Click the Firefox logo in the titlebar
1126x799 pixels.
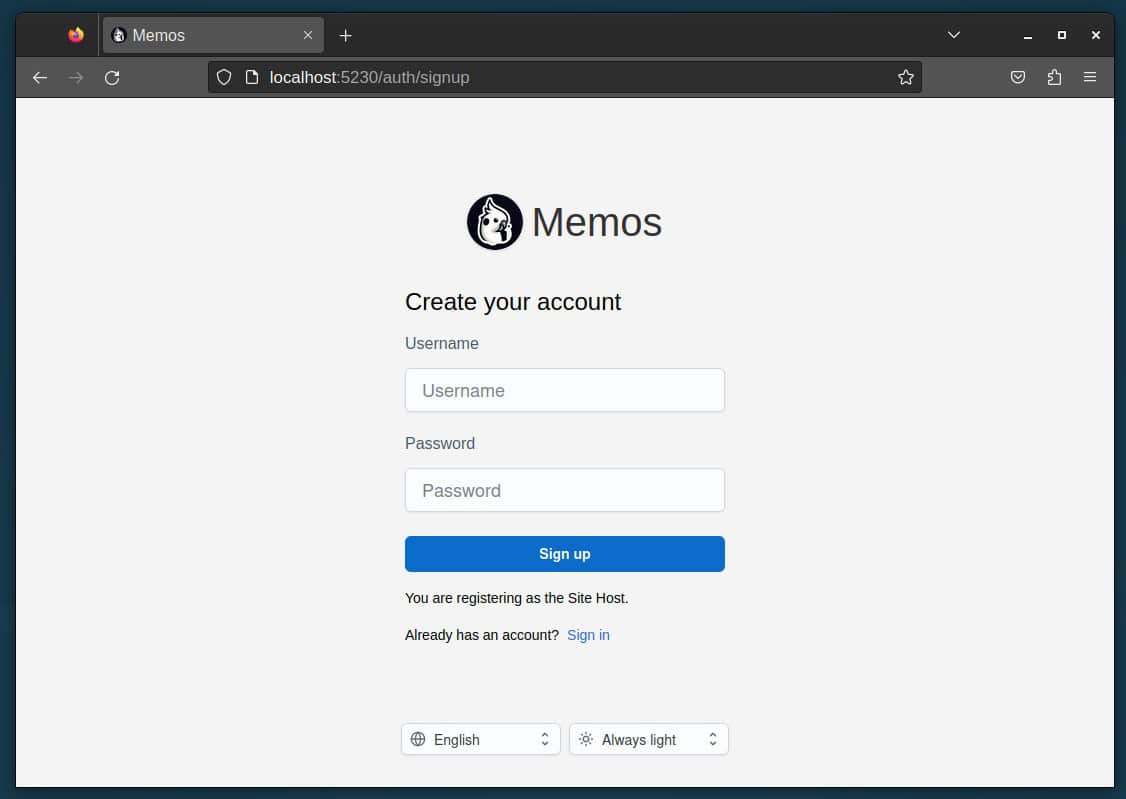[75, 34]
